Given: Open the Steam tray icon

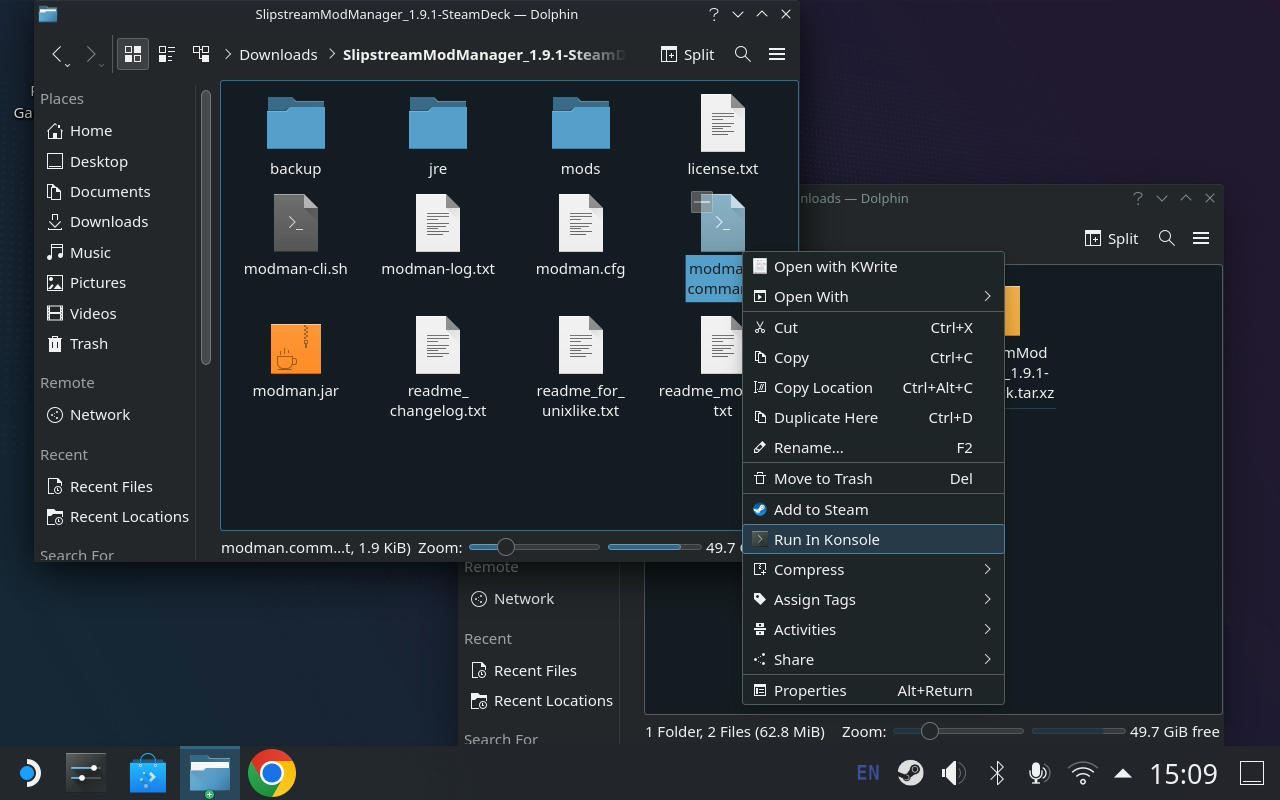Looking at the screenshot, I should pyautogui.click(x=910, y=773).
